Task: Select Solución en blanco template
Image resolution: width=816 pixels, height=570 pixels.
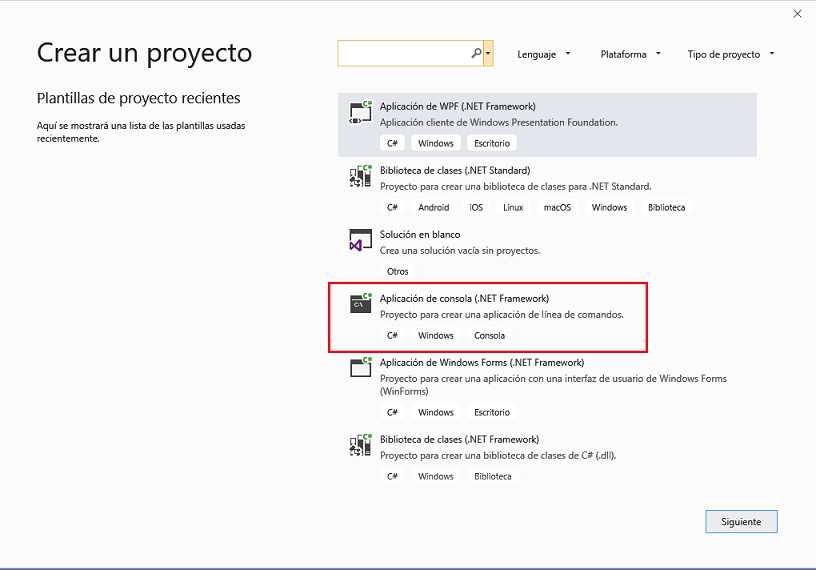Action: click(547, 253)
